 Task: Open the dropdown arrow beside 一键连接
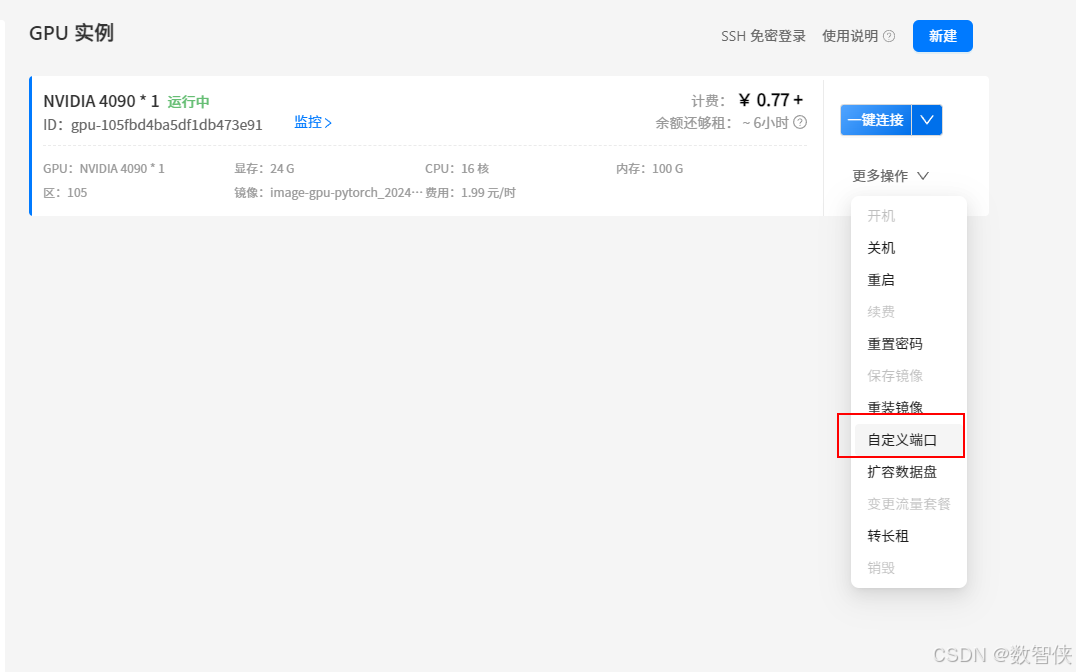tap(927, 120)
